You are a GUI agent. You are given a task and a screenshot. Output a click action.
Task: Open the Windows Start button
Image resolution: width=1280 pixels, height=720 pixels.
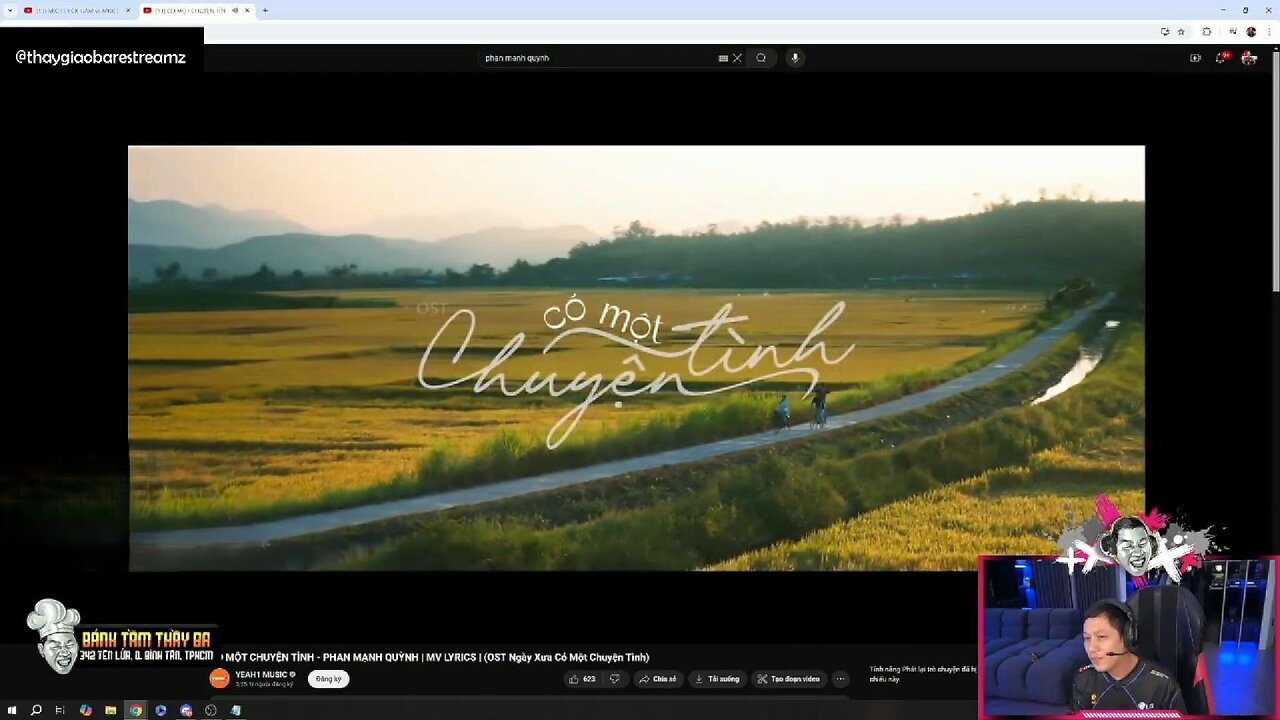click(12, 710)
